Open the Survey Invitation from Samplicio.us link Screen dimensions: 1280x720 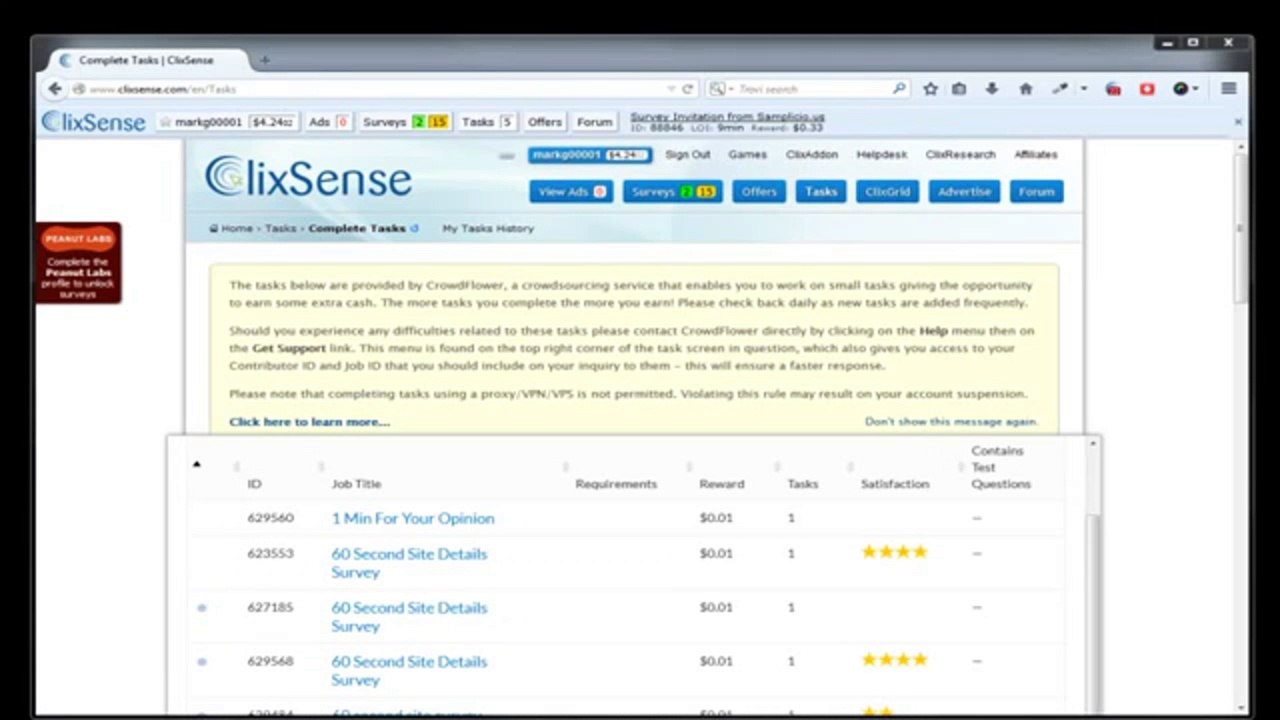click(x=727, y=117)
